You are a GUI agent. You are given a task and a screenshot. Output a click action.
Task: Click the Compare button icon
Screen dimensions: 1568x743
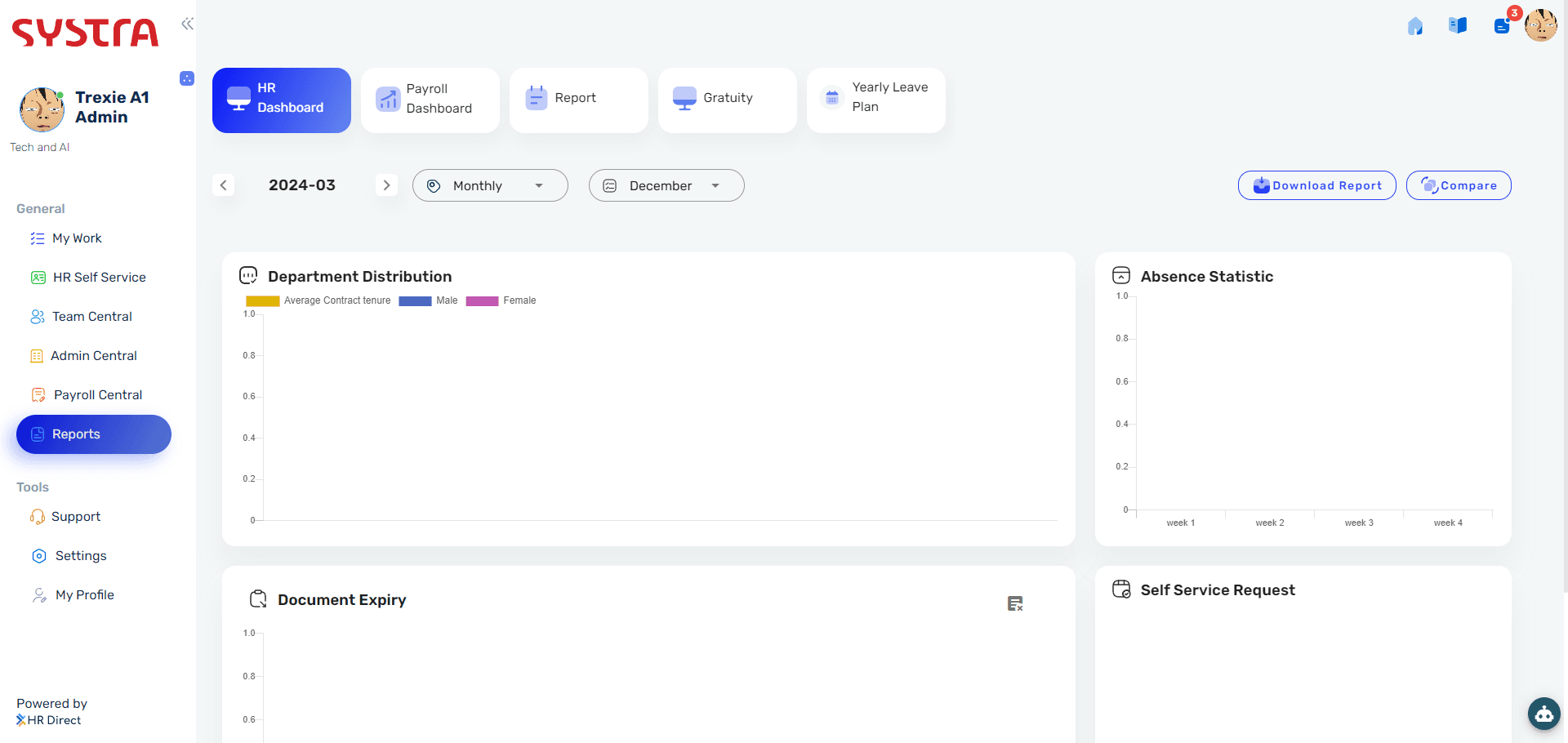(1429, 185)
